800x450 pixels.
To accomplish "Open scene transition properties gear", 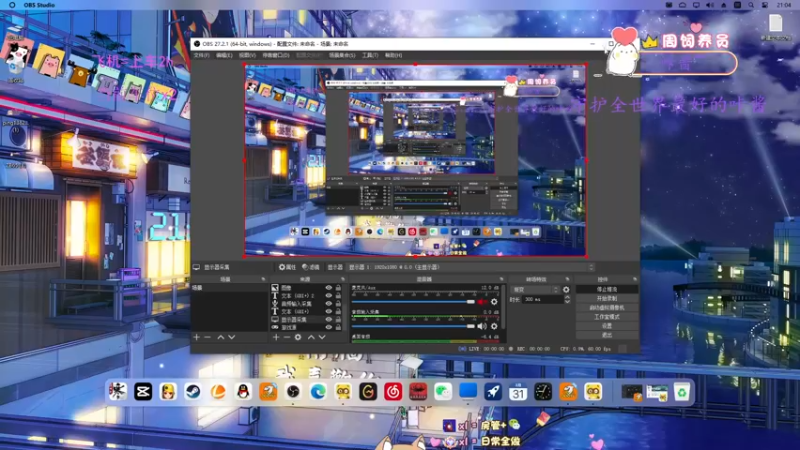I will tap(566, 290).
